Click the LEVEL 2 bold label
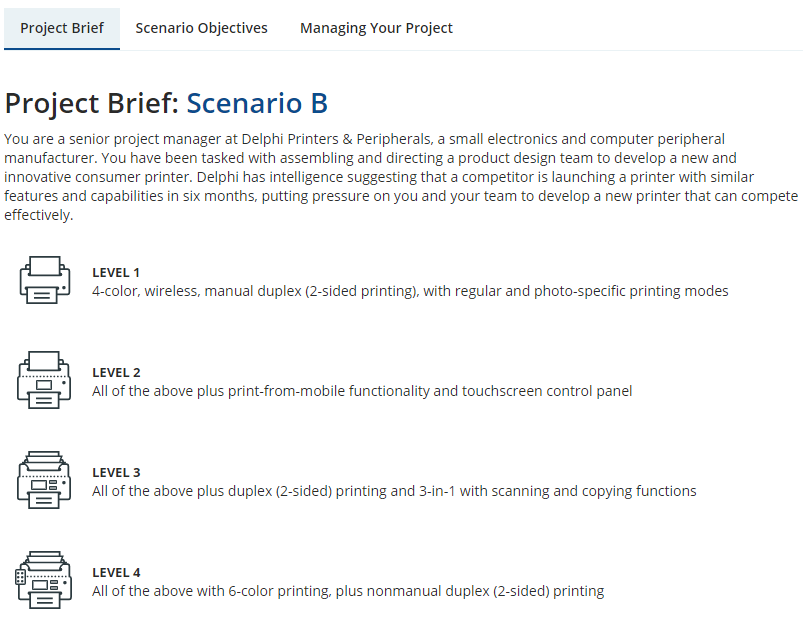809x634 pixels. pyautogui.click(x=115, y=372)
